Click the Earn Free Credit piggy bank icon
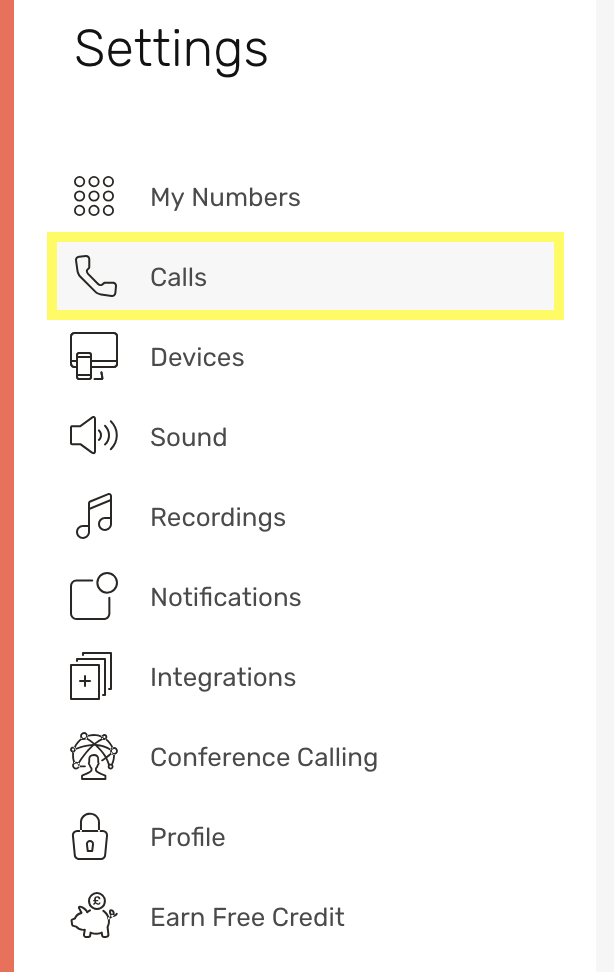Viewport: 614px width, 972px height. [x=92, y=917]
